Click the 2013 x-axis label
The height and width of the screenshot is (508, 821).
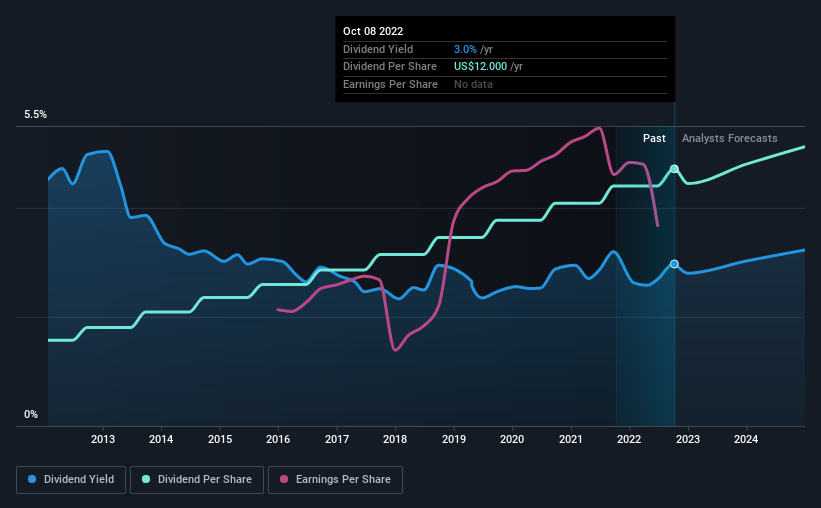pos(103,439)
